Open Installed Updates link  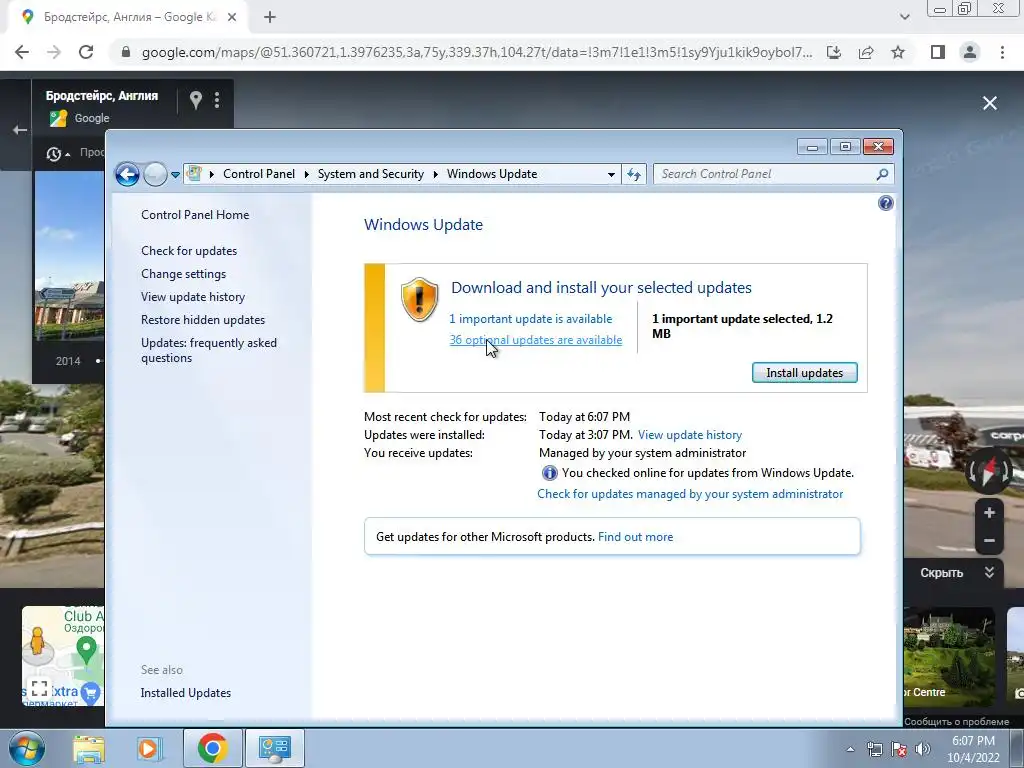(x=185, y=693)
